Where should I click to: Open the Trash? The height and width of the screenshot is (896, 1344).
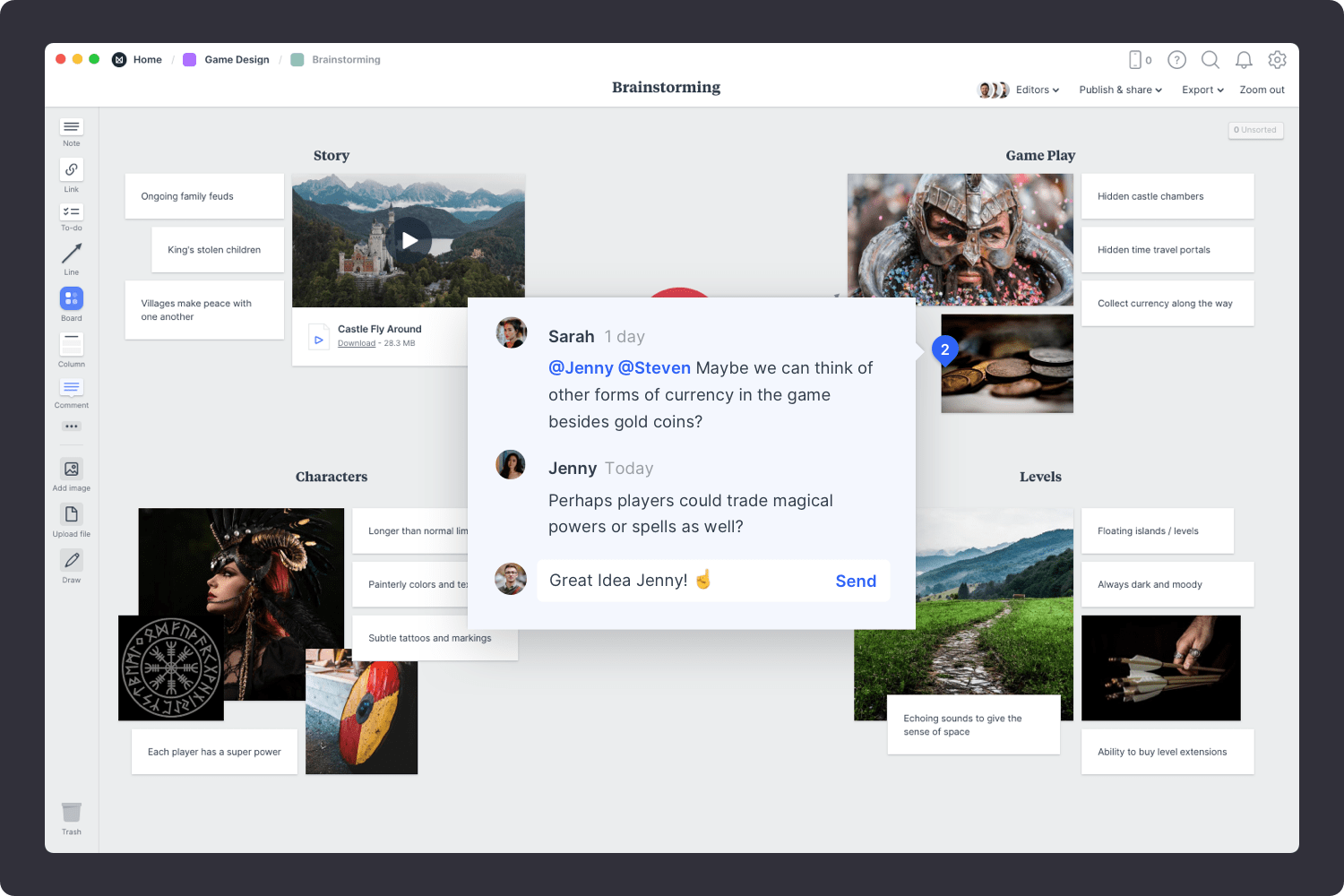tap(71, 814)
